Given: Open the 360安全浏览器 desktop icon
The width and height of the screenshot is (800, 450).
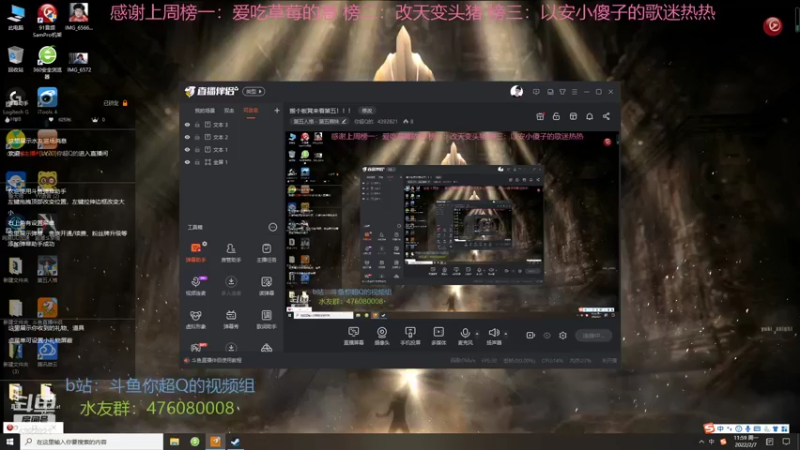Looking at the screenshot, I should click(x=47, y=62).
